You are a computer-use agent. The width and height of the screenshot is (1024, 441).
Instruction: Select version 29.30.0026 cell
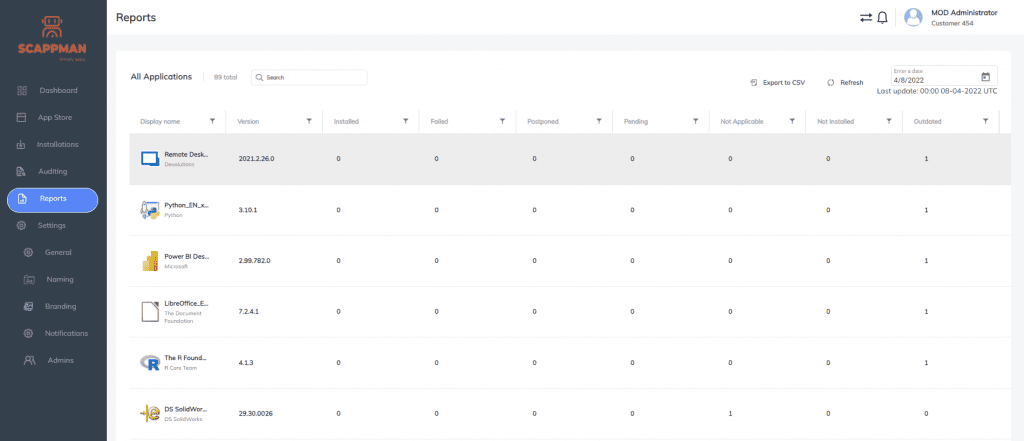(x=255, y=414)
